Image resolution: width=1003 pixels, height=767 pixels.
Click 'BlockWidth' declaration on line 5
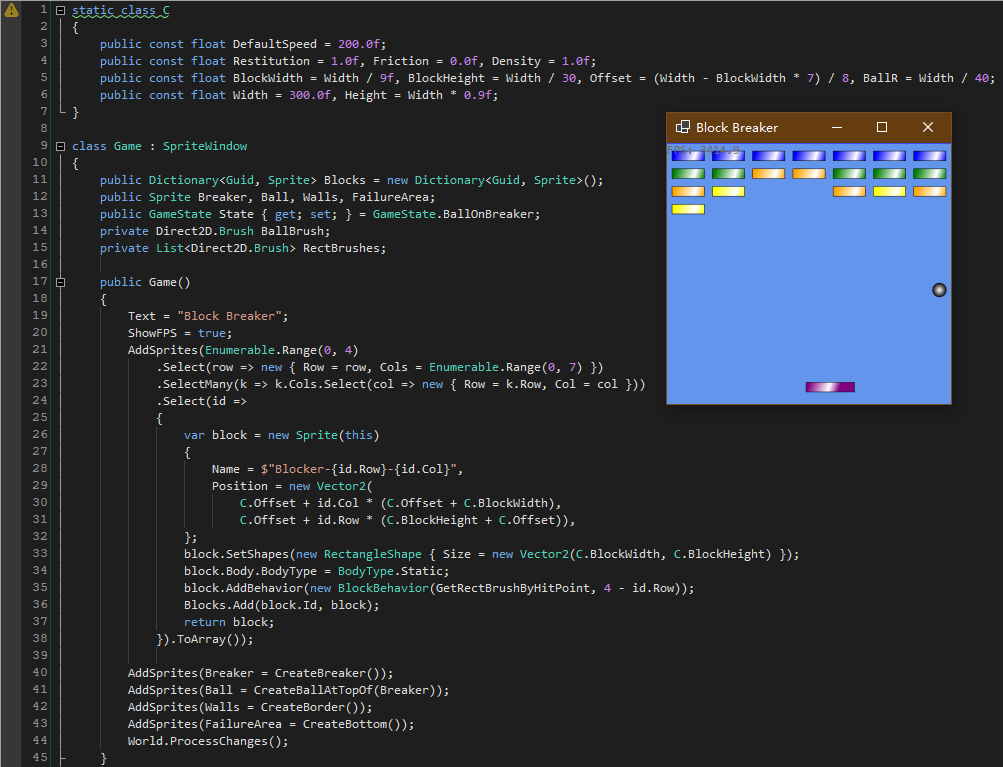pyautogui.click(x=267, y=78)
